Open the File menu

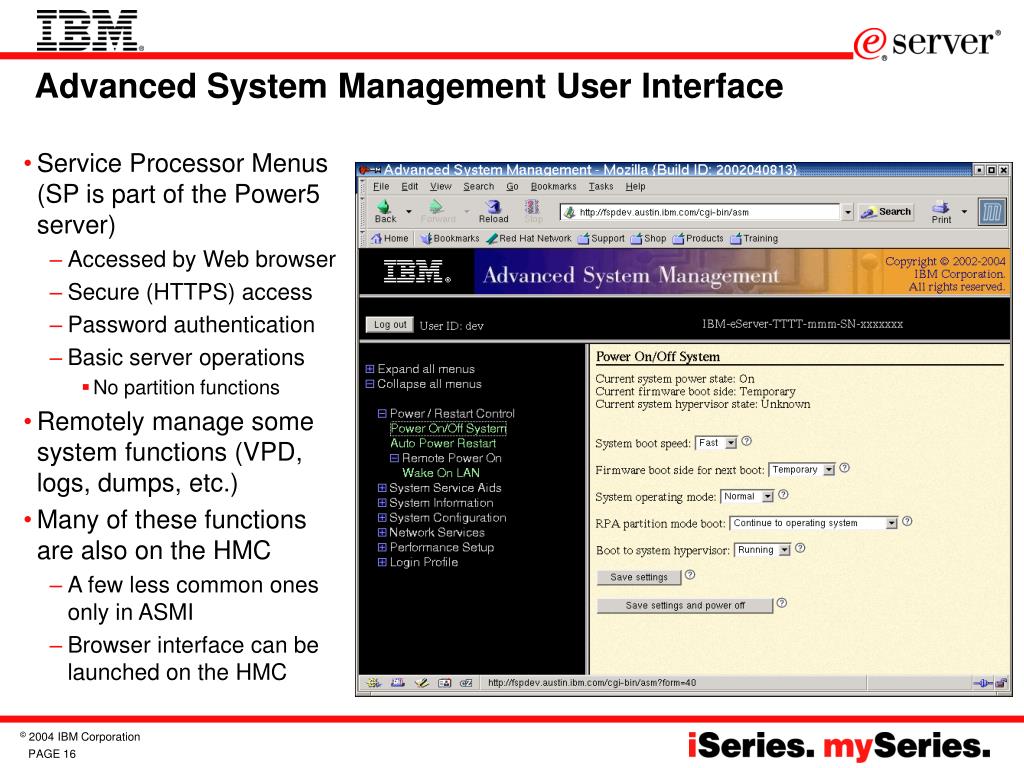(381, 187)
